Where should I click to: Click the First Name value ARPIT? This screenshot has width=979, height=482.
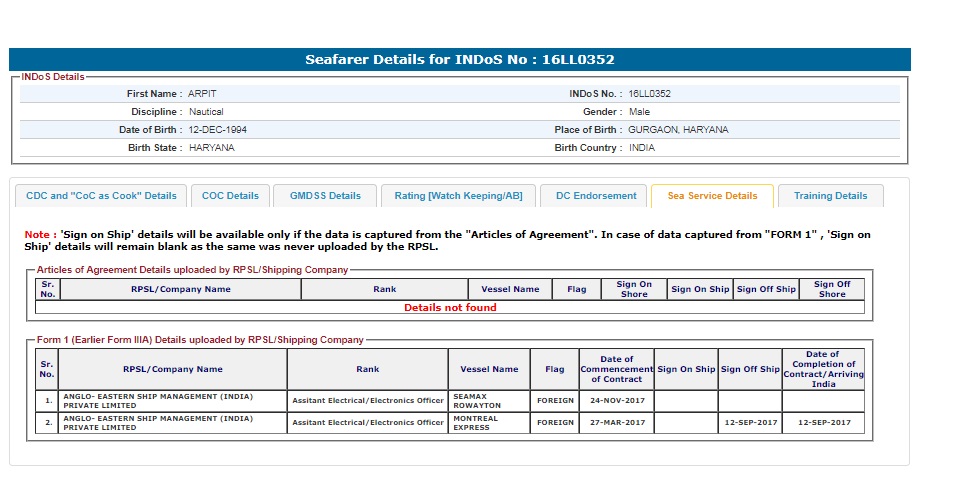click(x=202, y=94)
